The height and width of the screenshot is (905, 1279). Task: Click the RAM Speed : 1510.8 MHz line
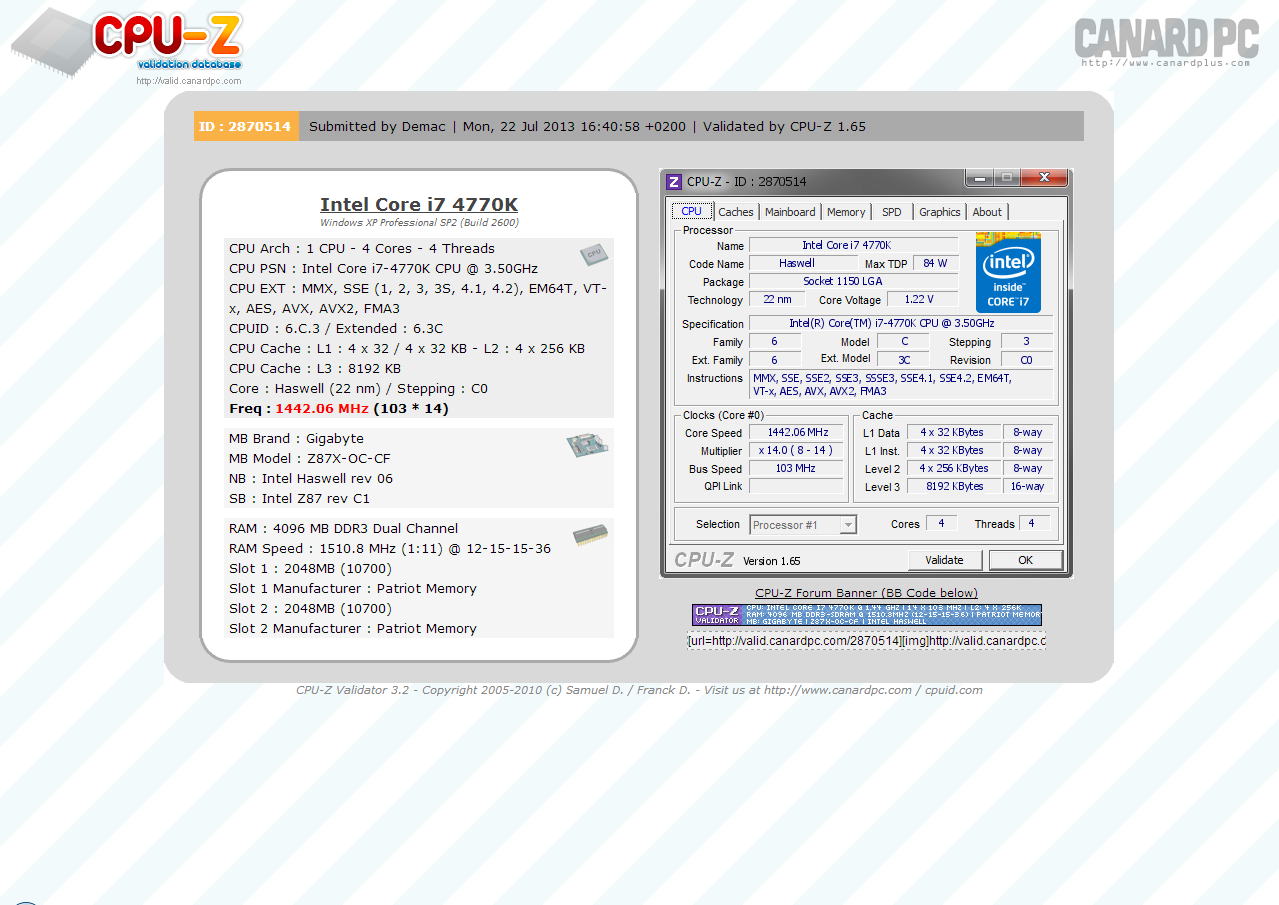[x=390, y=549]
